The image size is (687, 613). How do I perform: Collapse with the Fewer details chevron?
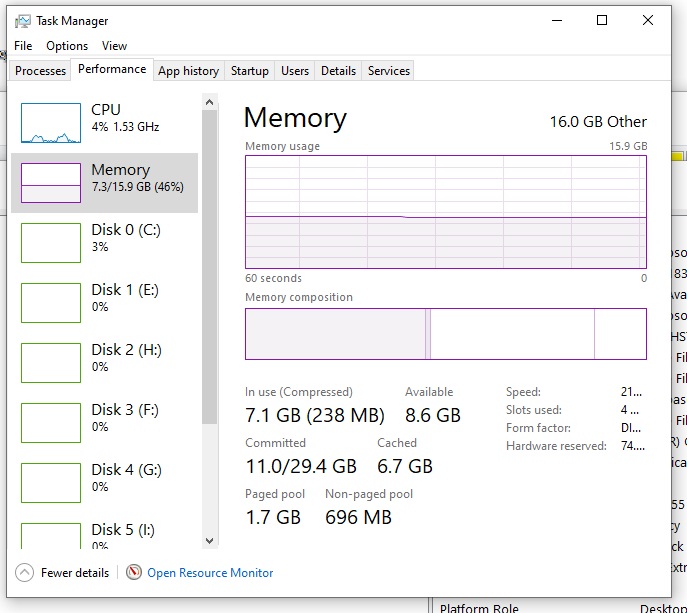(25, 573)
